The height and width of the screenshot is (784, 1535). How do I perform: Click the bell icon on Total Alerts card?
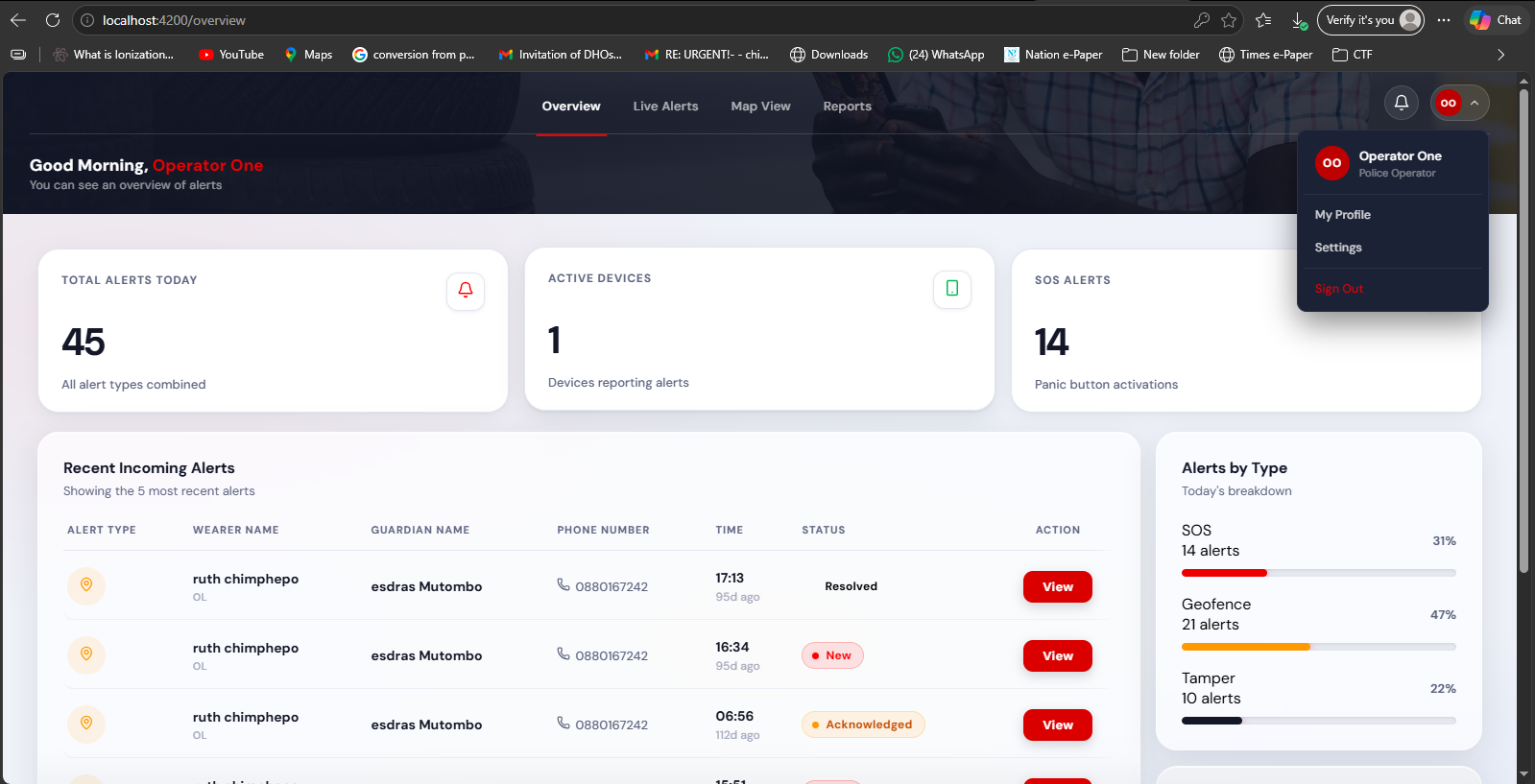(466, 291)
